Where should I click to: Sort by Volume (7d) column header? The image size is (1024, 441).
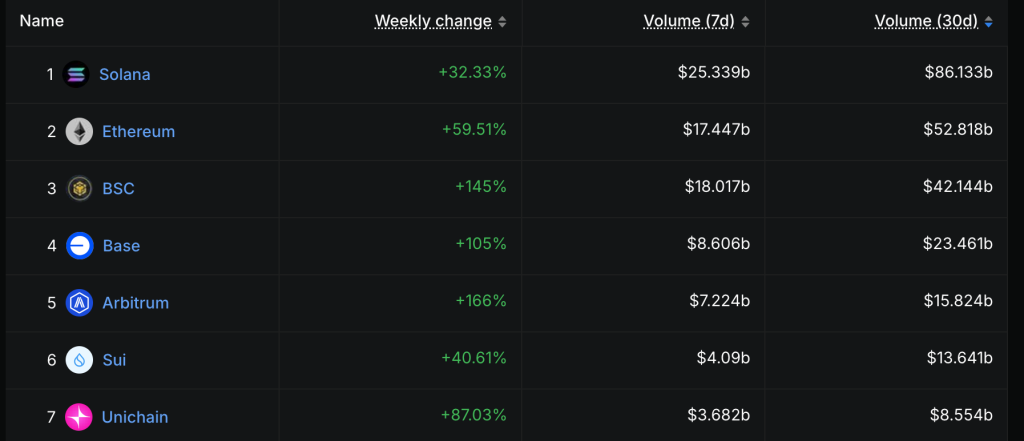(689, 22)
